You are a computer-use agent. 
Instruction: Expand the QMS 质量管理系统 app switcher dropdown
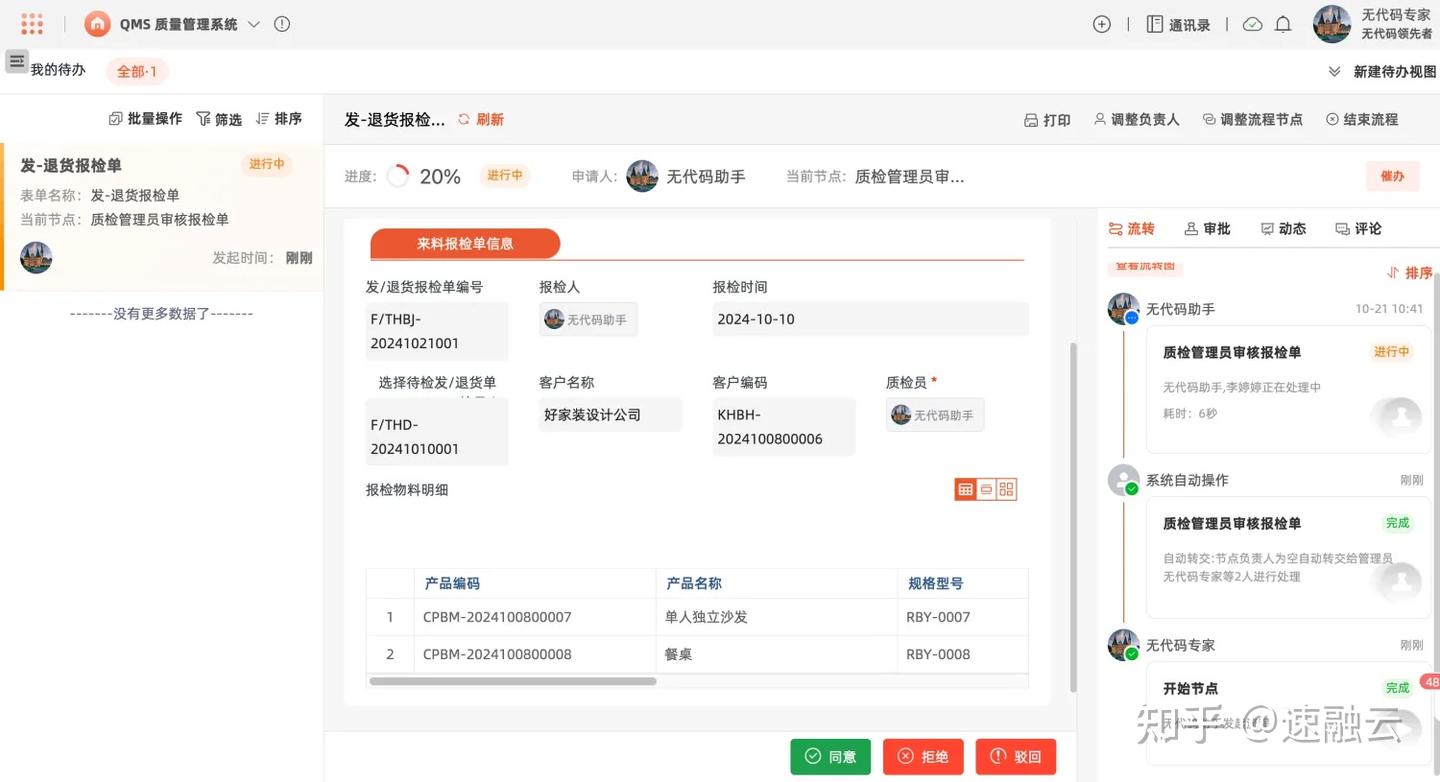pos(253,22)
